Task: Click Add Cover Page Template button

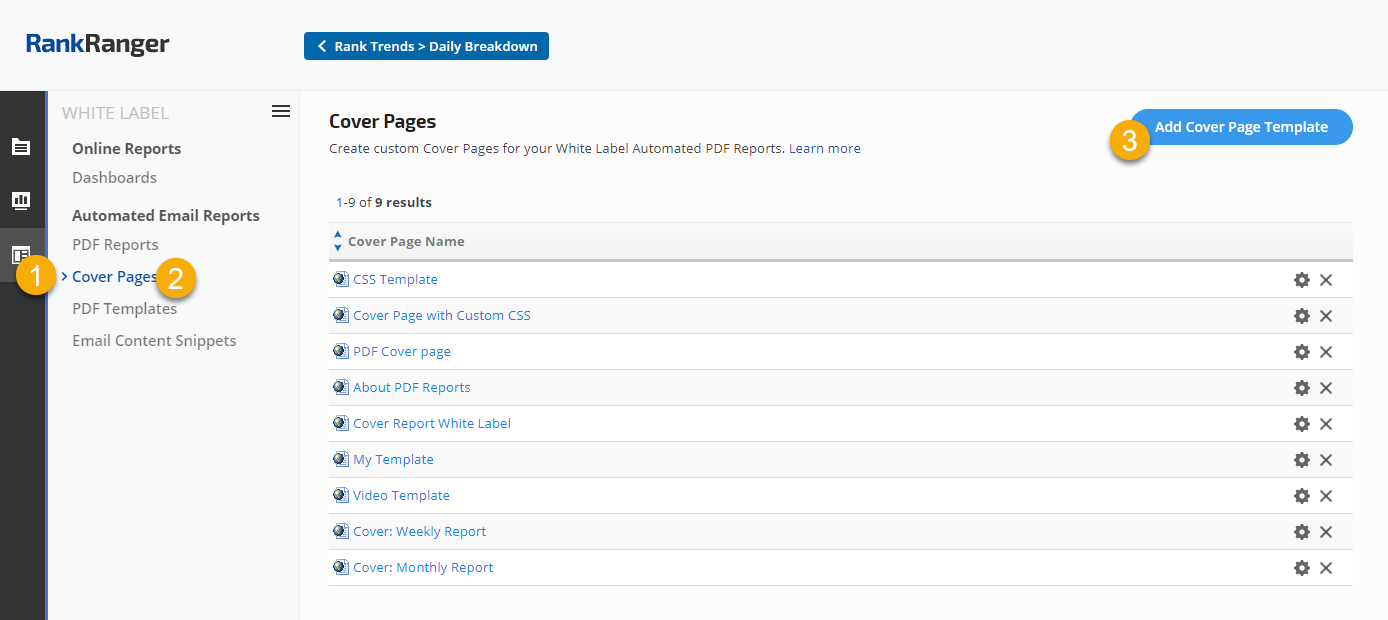Action: click(1241, 127)
